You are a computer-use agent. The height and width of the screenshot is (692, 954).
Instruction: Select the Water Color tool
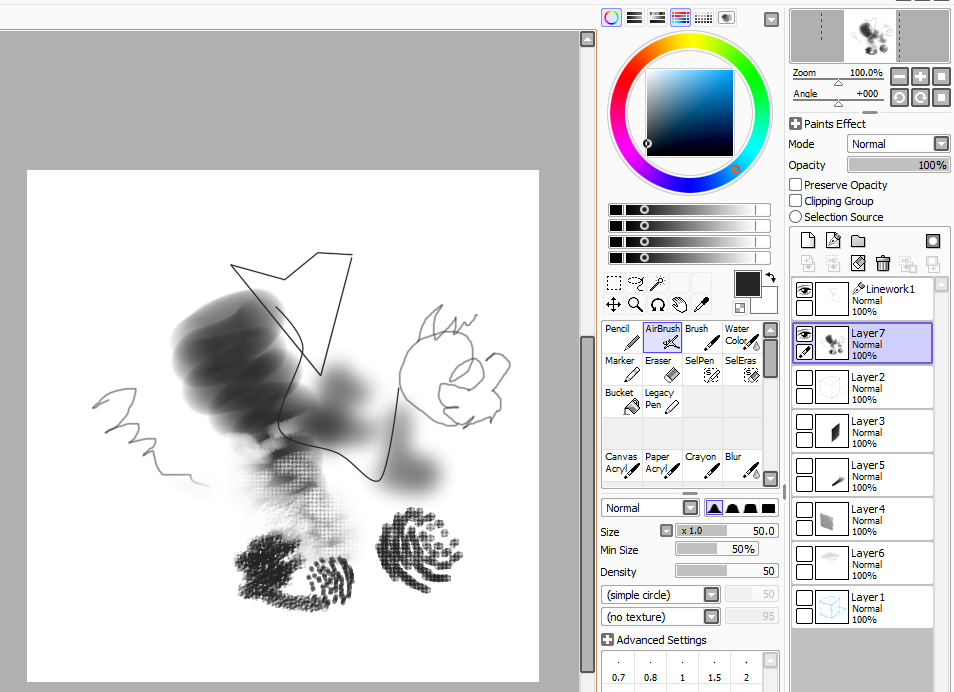[x=742, y=337]
